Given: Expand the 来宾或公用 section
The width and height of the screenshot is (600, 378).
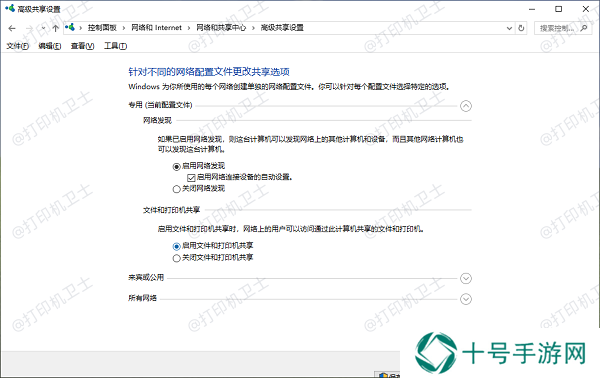Looking at the screenshot, I should [466, 278].
